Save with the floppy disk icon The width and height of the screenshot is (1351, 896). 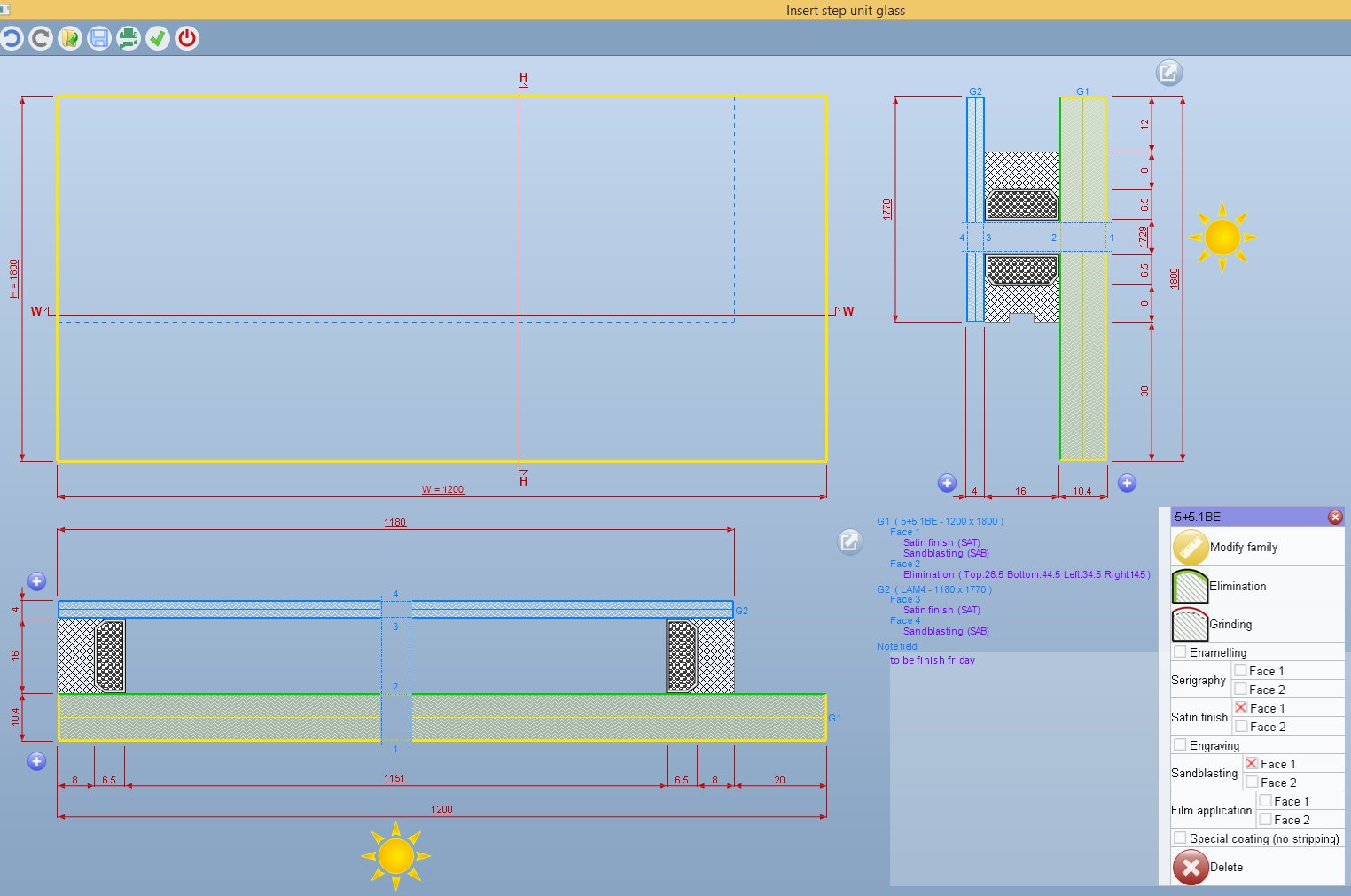pyautogui.click(x=99, y=38)
